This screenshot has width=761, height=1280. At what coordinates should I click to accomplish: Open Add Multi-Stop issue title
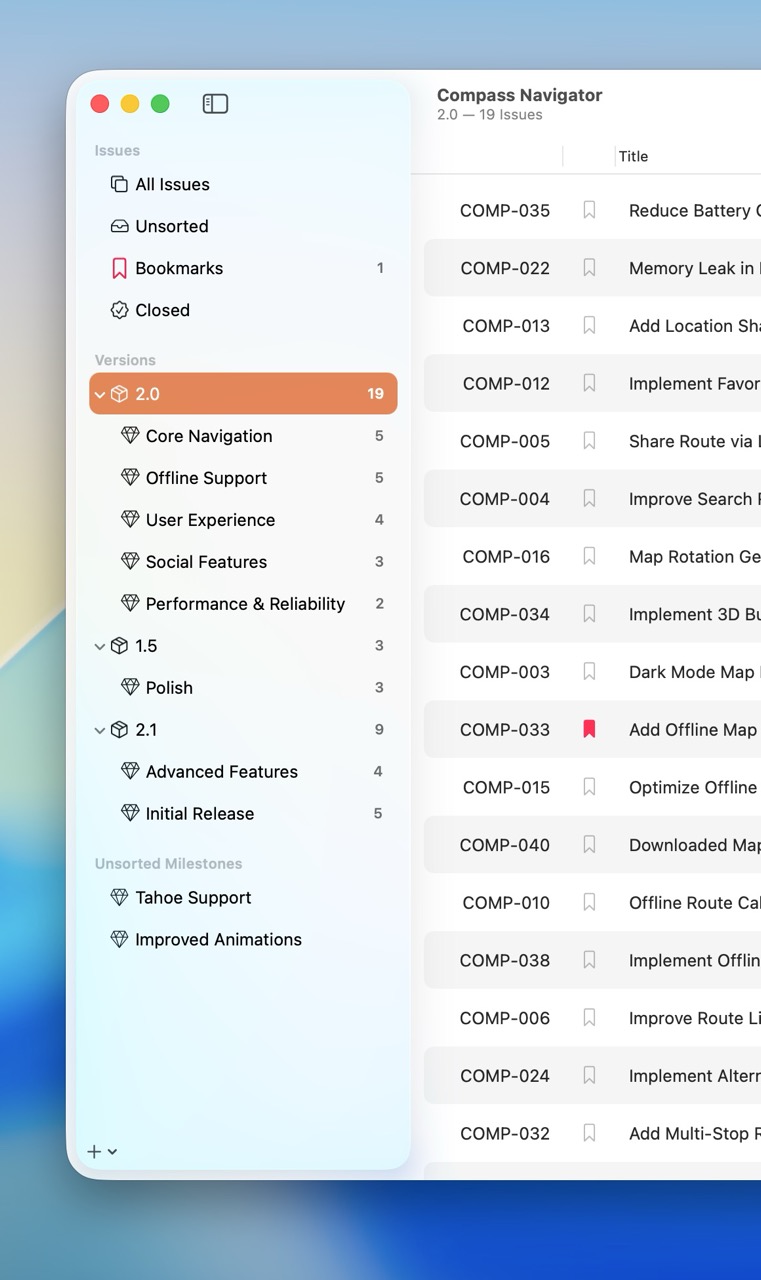(695, 1134)
